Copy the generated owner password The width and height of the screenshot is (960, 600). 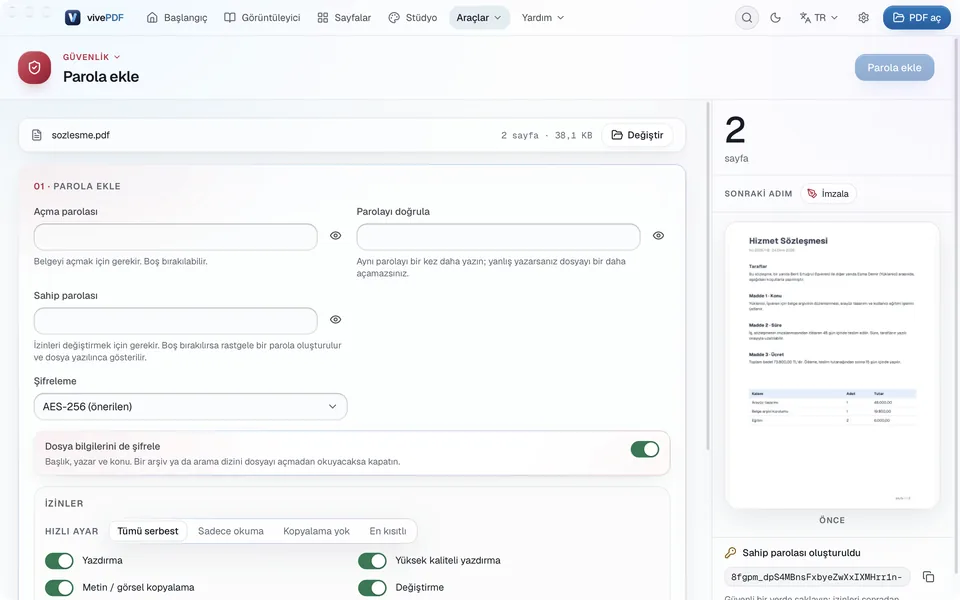pyautogui.click(x=928, y=577)
